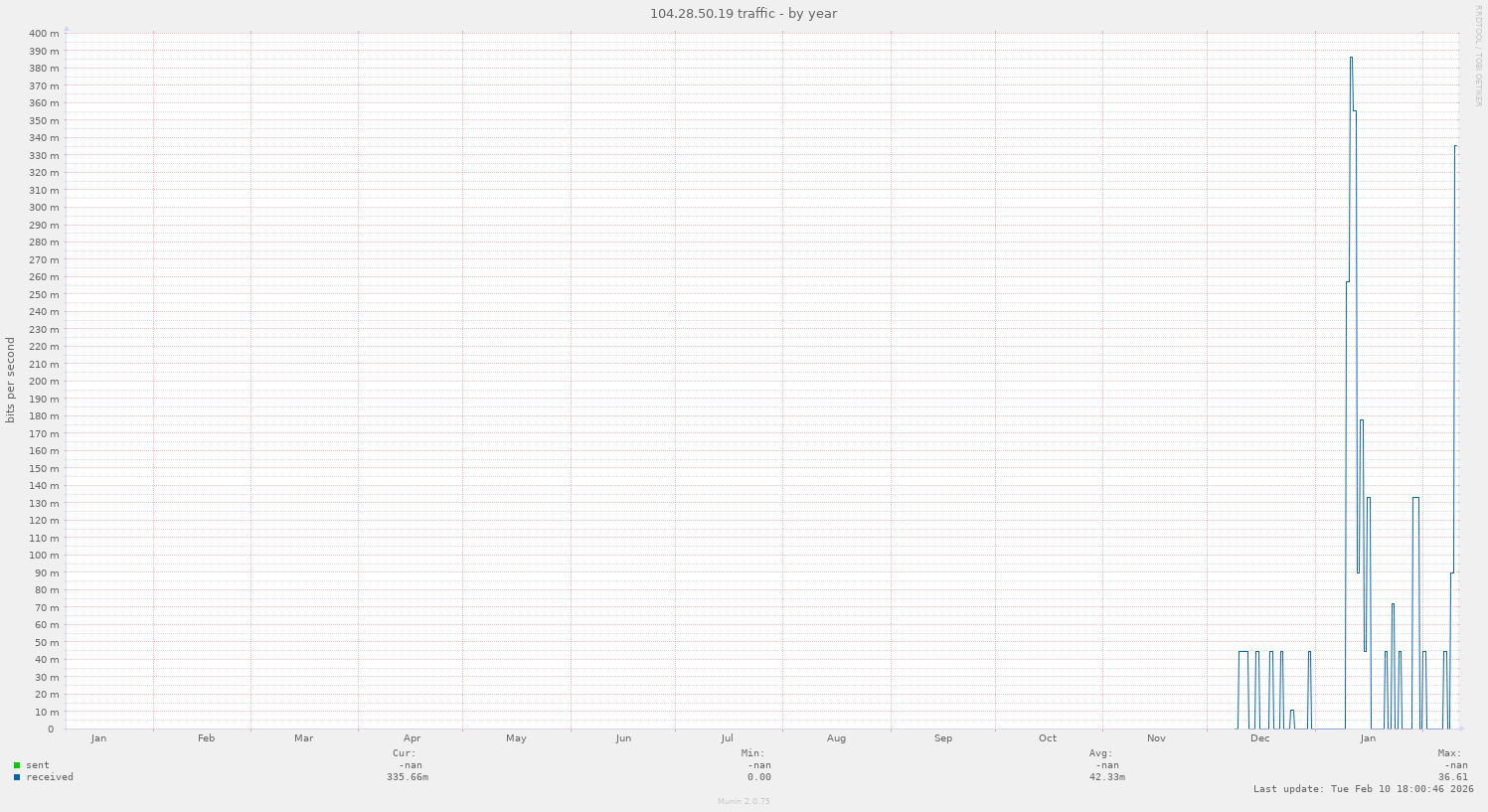Image resolution: width=1488 pixels, height=812 pixels.
Task: Click the 'Sep' month label on x-axis
Action: pos(943,738)
